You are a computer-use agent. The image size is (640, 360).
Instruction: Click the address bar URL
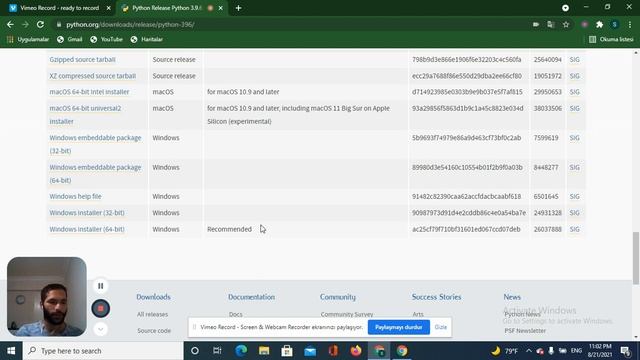tap(130, 24)
